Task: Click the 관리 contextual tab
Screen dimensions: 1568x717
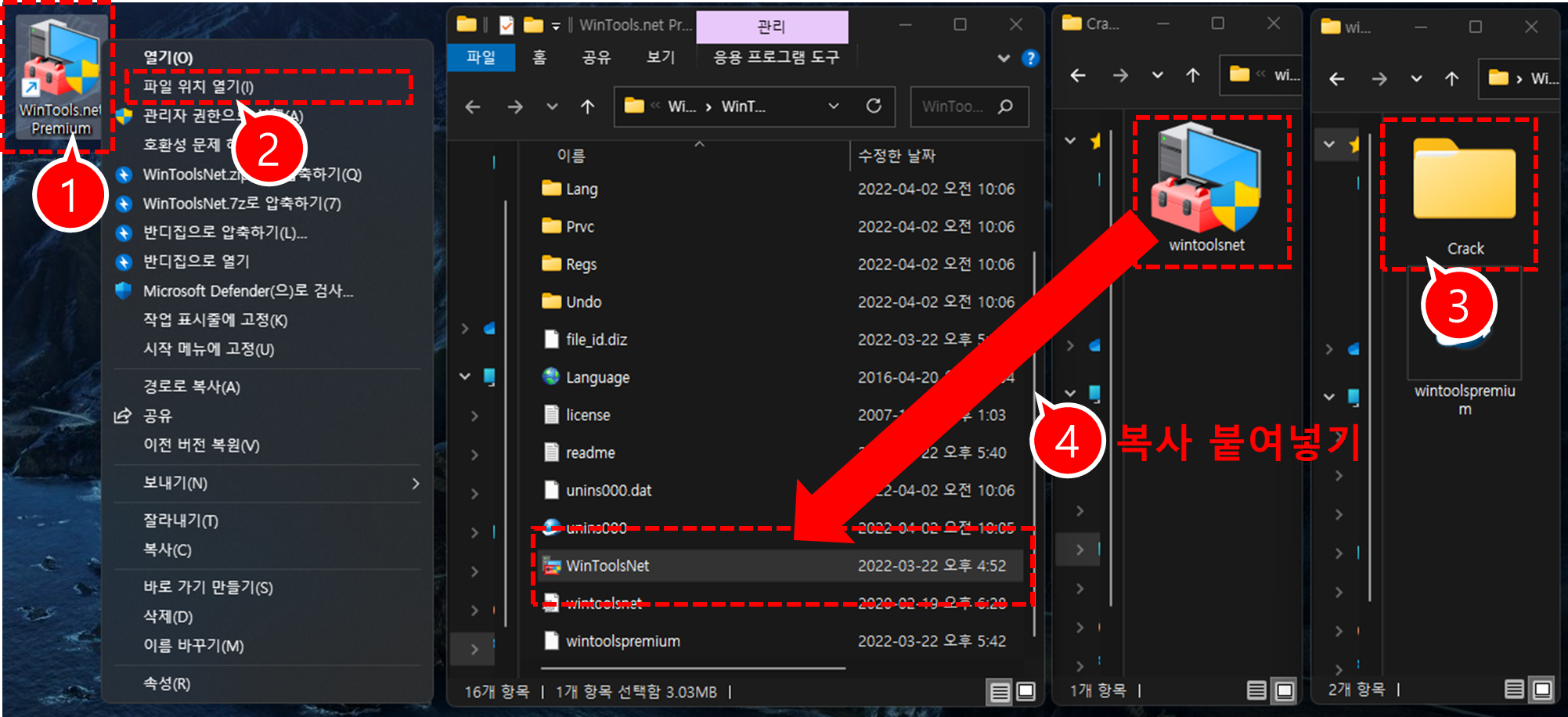Action: click(771, 27)
